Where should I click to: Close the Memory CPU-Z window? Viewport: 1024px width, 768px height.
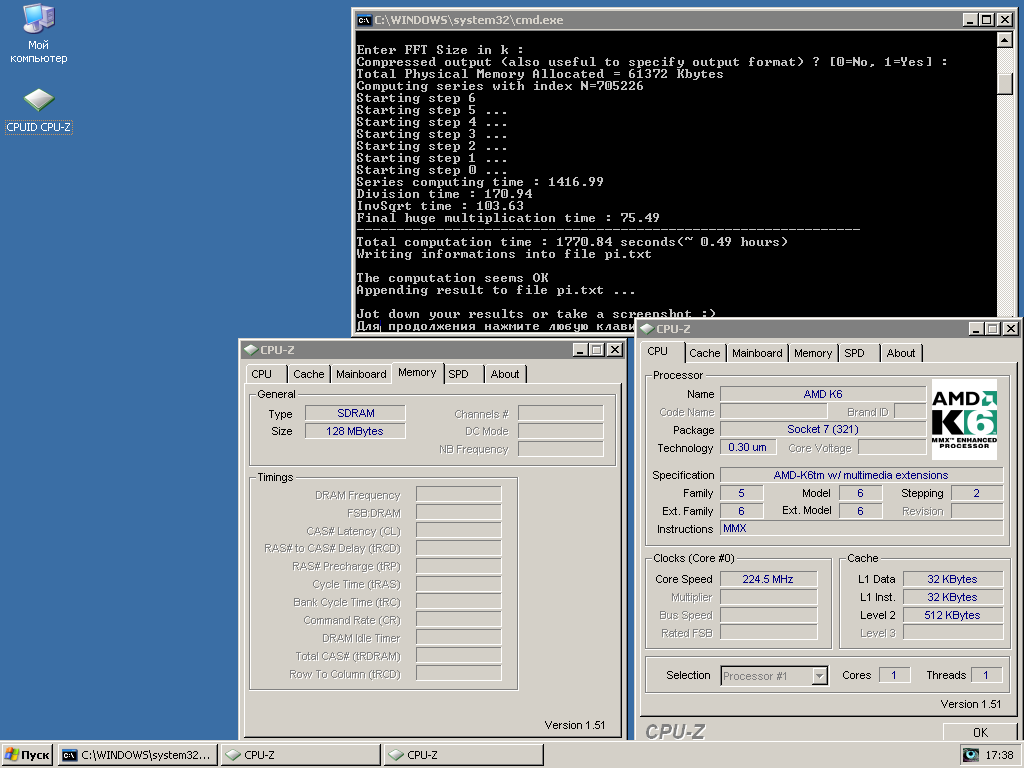pyautogui.click(x=615, y=350)
